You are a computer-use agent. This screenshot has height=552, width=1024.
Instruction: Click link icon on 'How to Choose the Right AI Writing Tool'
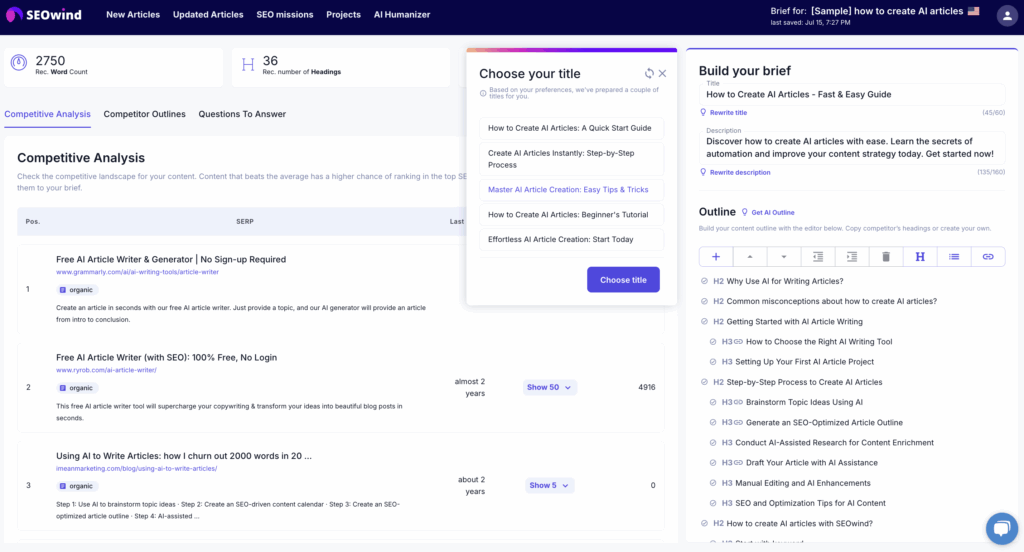tap(739, 342)
